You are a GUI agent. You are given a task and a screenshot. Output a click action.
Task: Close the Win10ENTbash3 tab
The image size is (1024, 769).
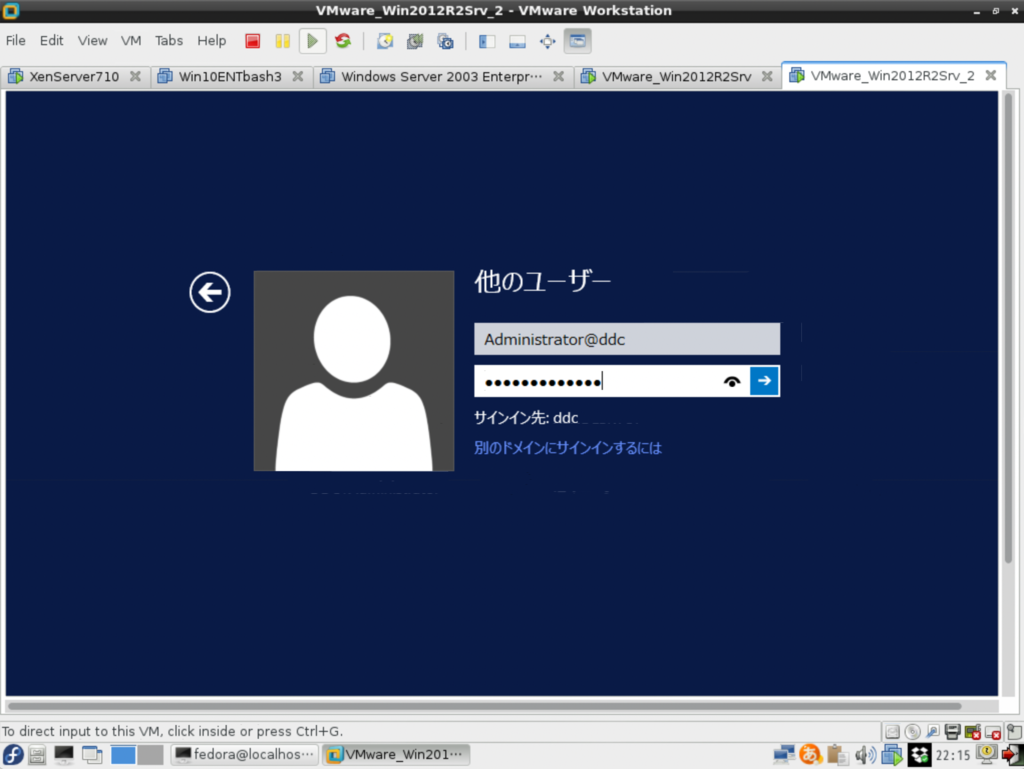[298, 76]
